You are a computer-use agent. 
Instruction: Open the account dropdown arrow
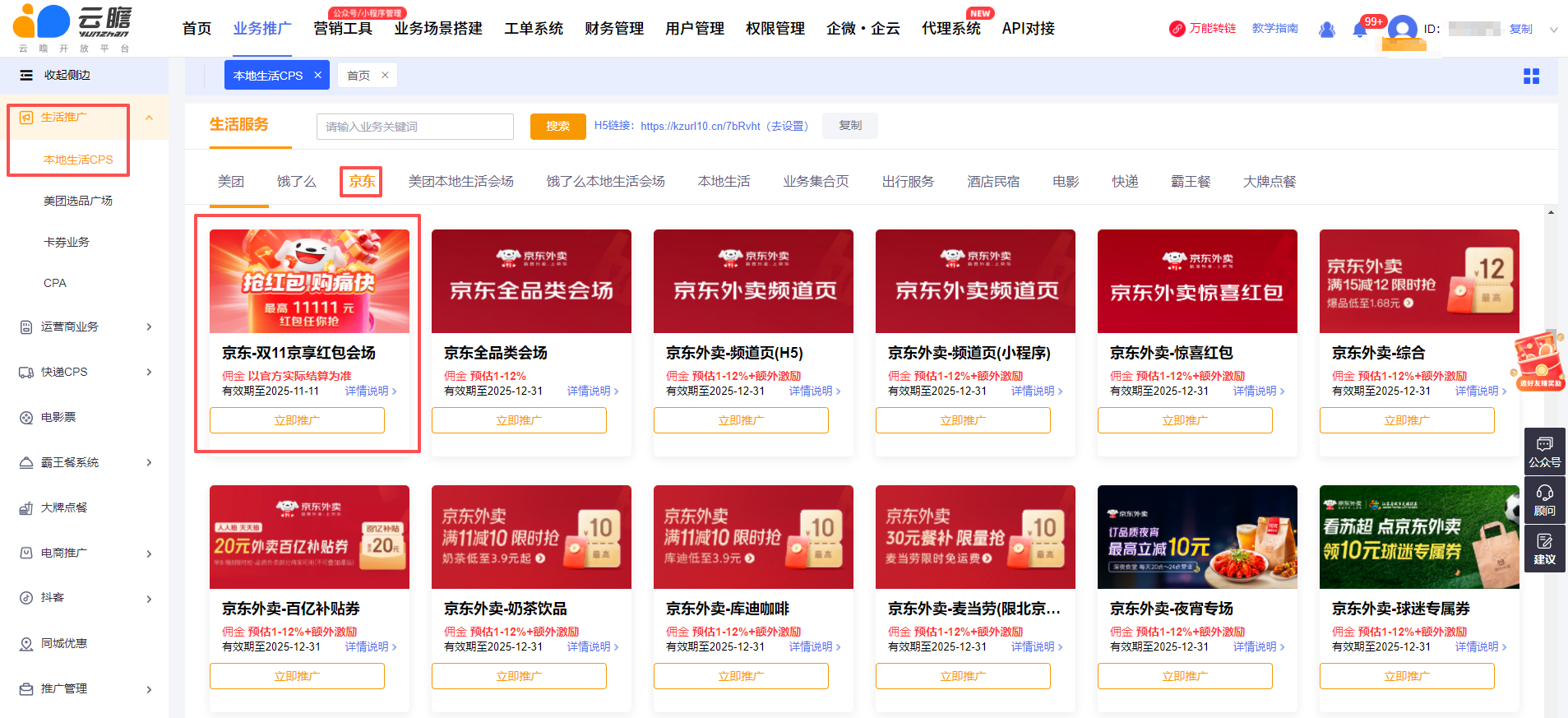coord(1553,30)
